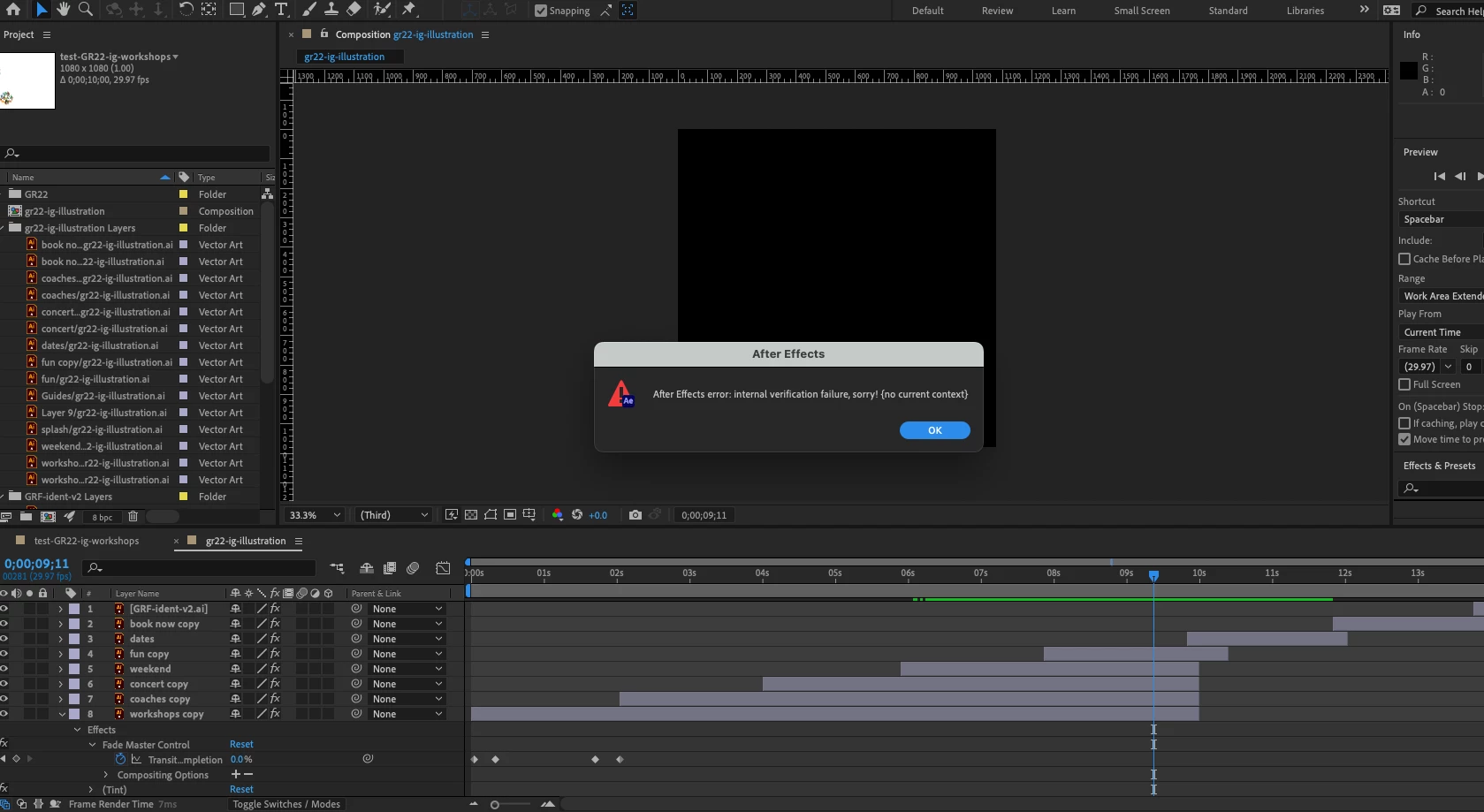Open the Spacebar shortcut dropdown

point(1441,219)
